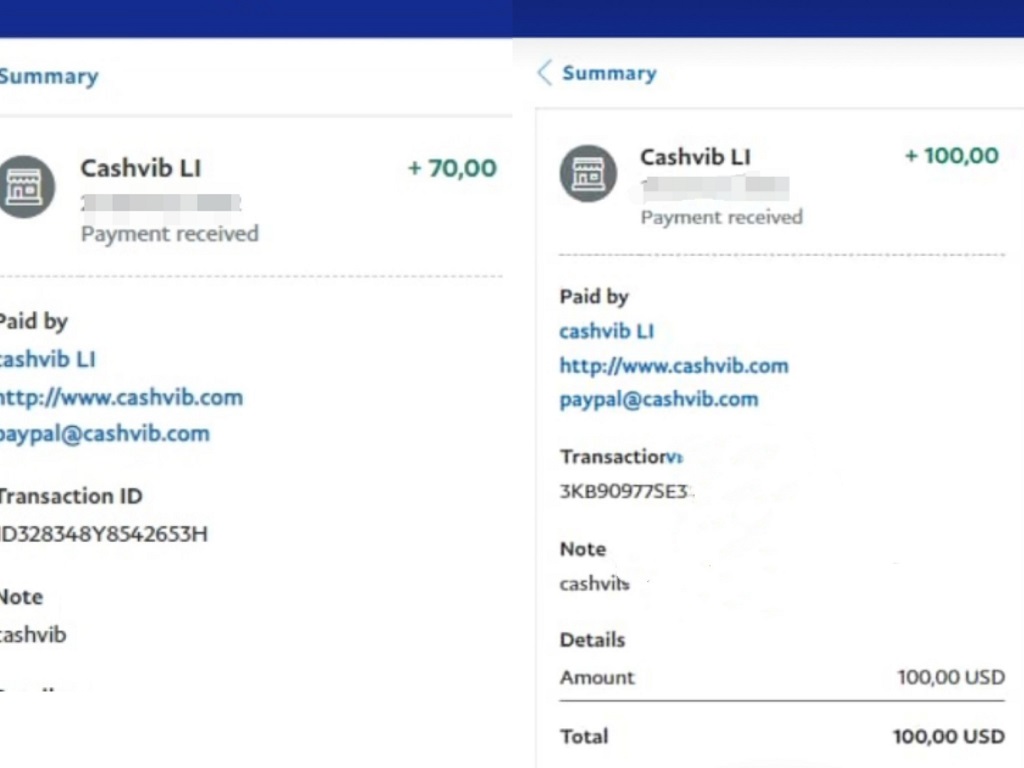Click the Cashvib LI title of 100,00 payment

click(x=695, y=156)
